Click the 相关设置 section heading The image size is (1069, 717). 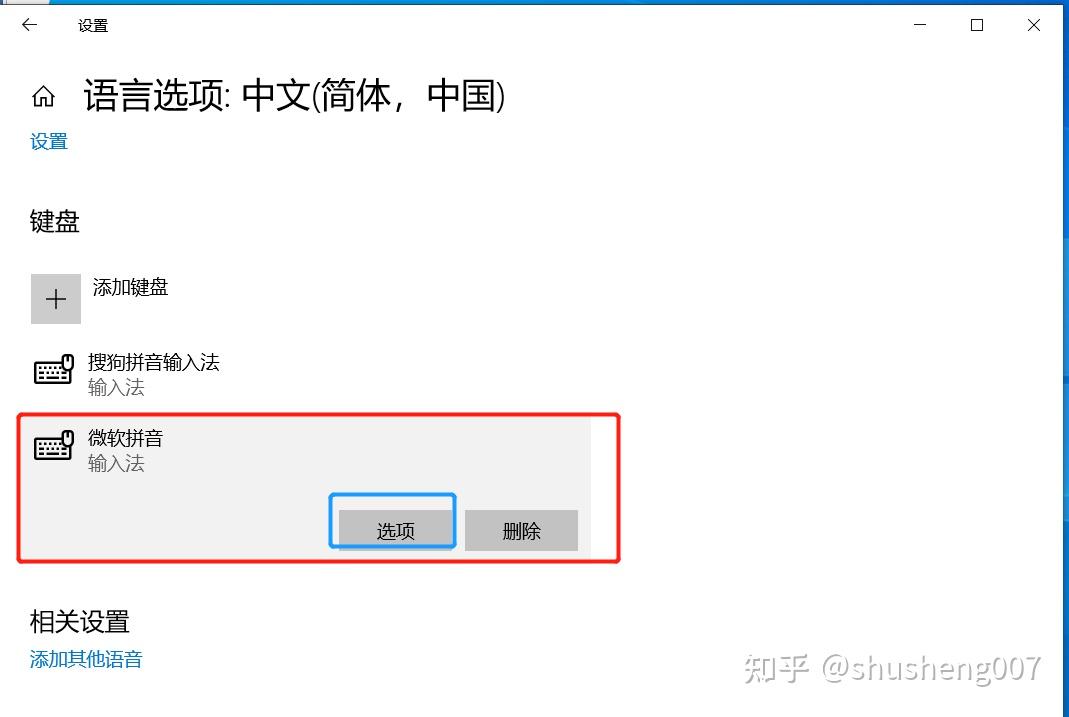point(80,622)
